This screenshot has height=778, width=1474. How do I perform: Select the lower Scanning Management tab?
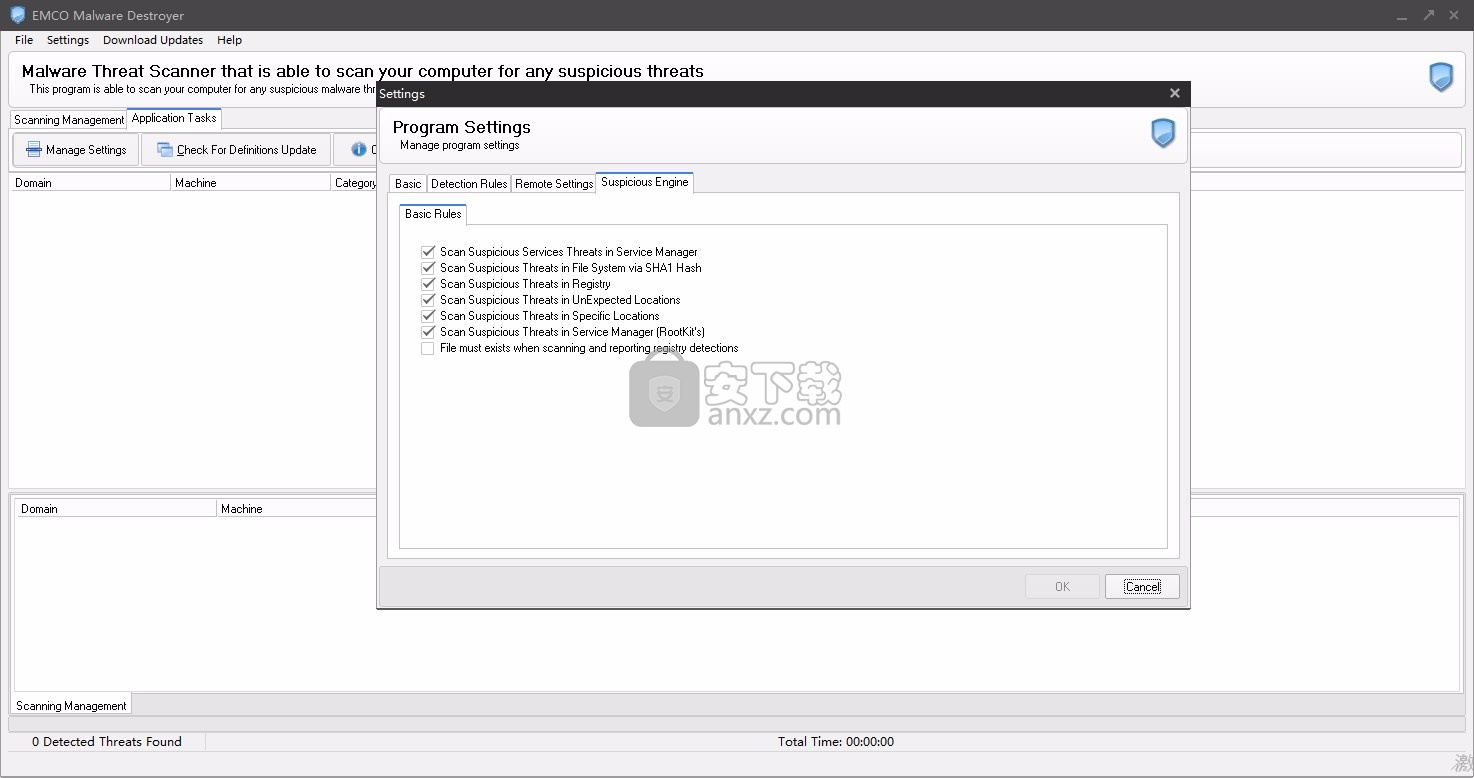tap(71, 706)
